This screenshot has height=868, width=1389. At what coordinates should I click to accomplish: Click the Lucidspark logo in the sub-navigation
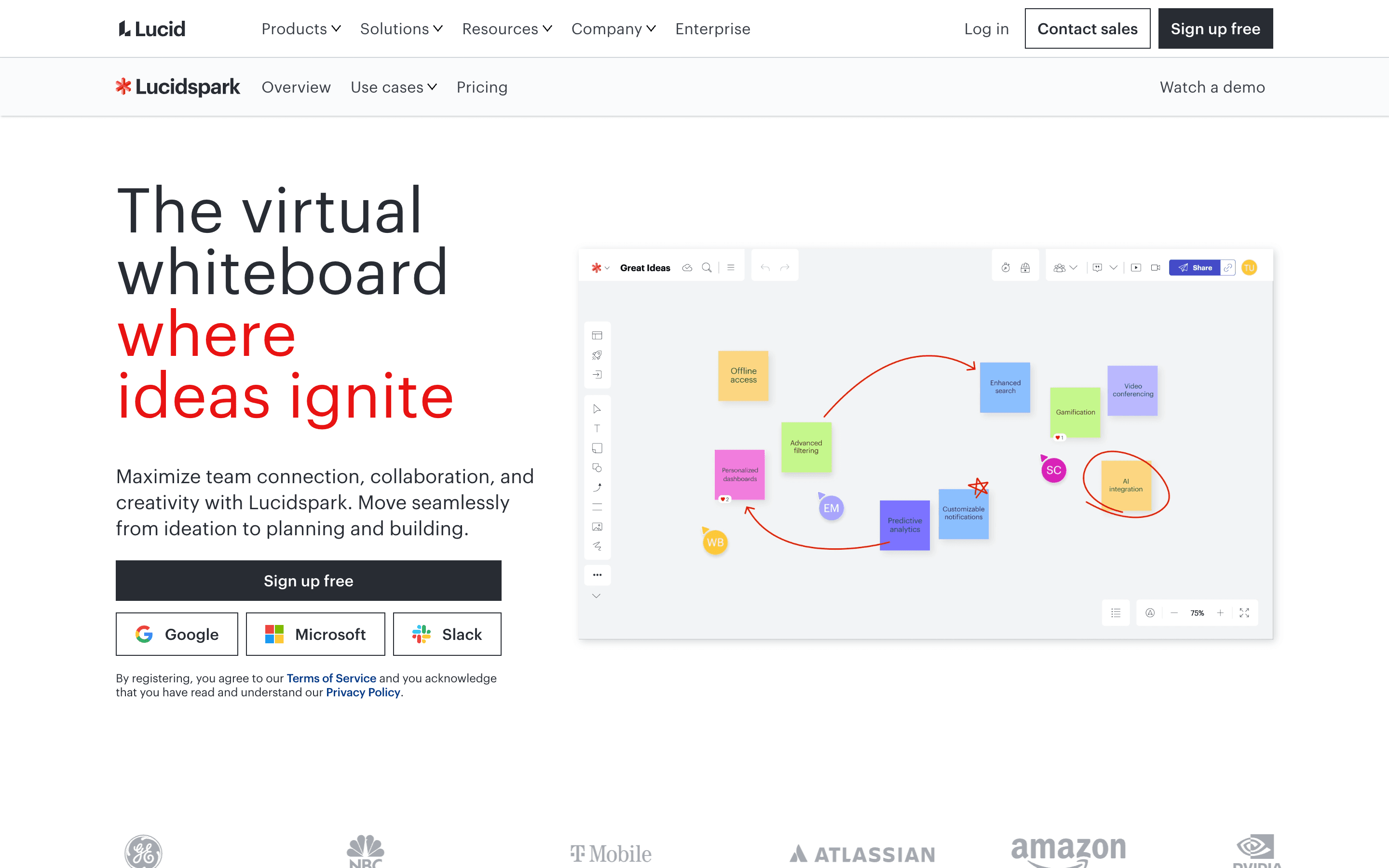178,87
